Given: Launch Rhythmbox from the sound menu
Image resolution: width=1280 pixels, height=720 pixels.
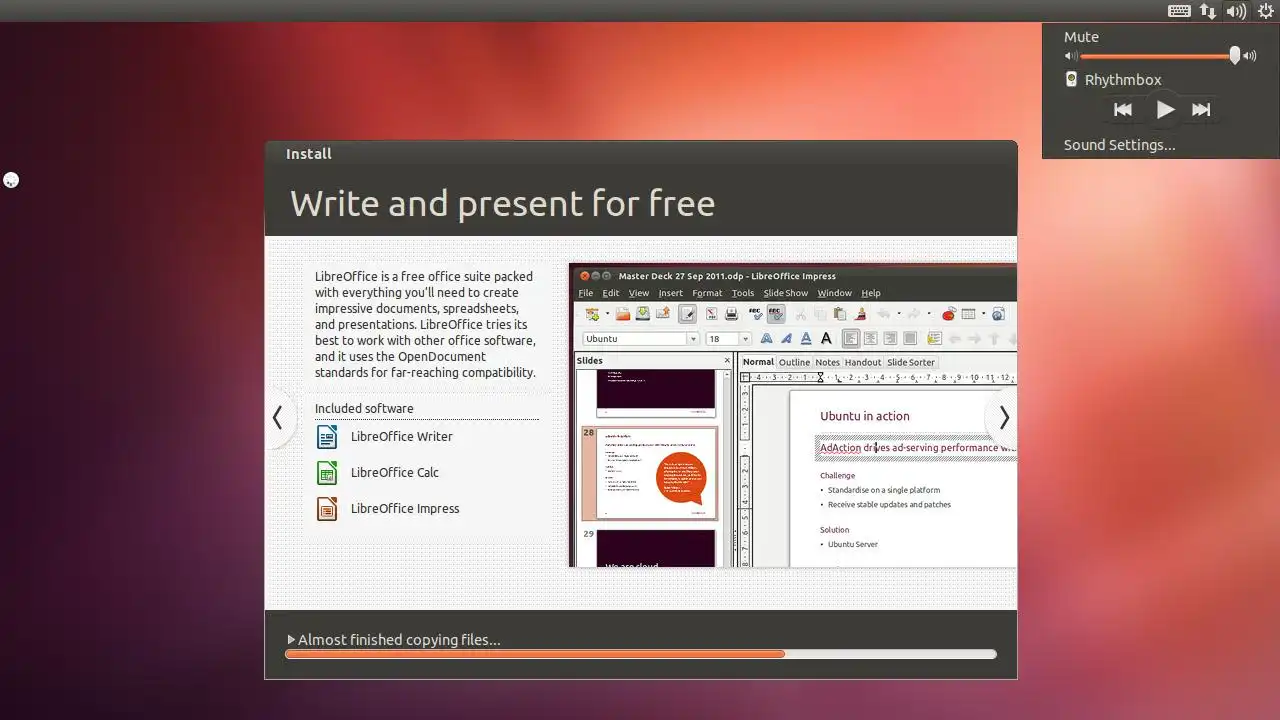Looking at the screenshot, I should tap(1113, 80).
